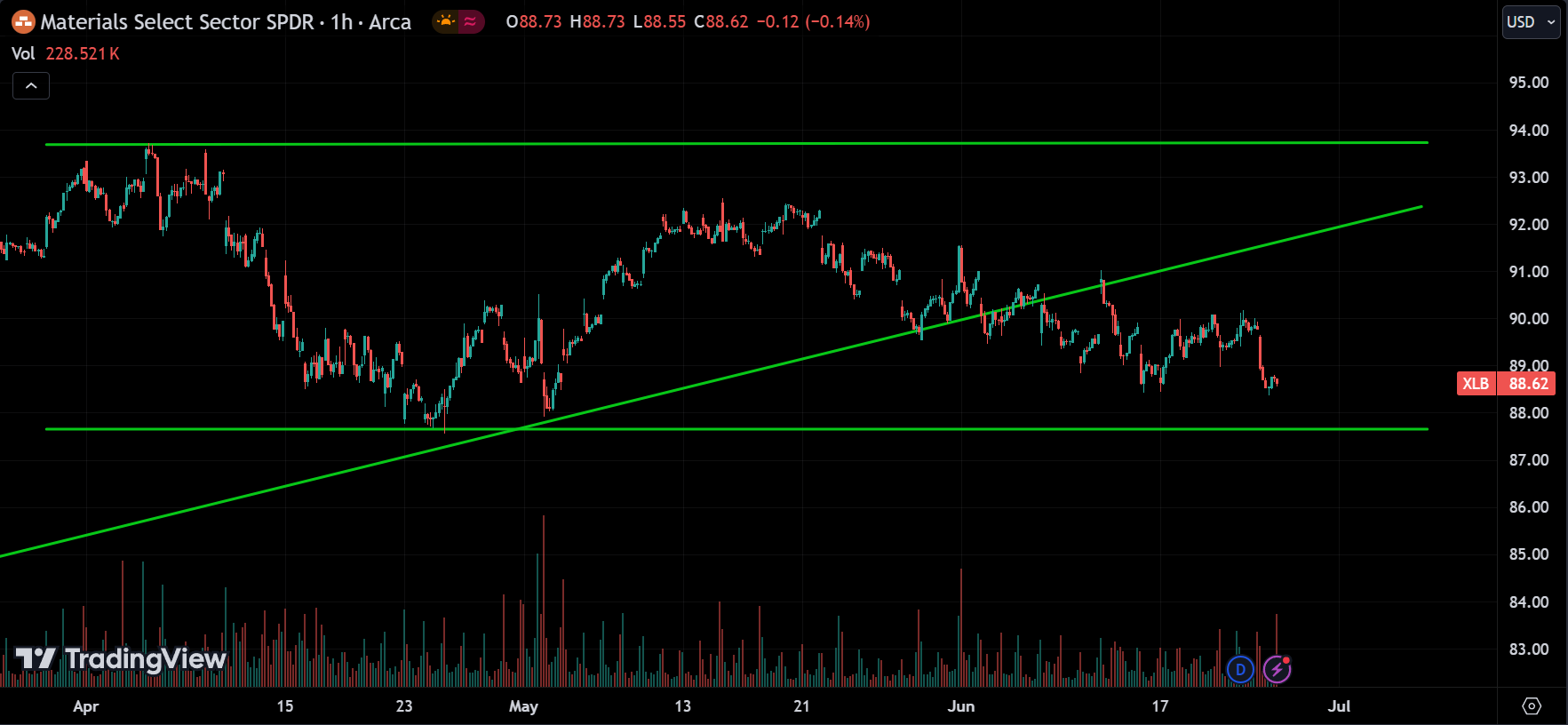Click the XLB price label tag
This screenshot has width=1568, height=725.
tap(1476, 384)
